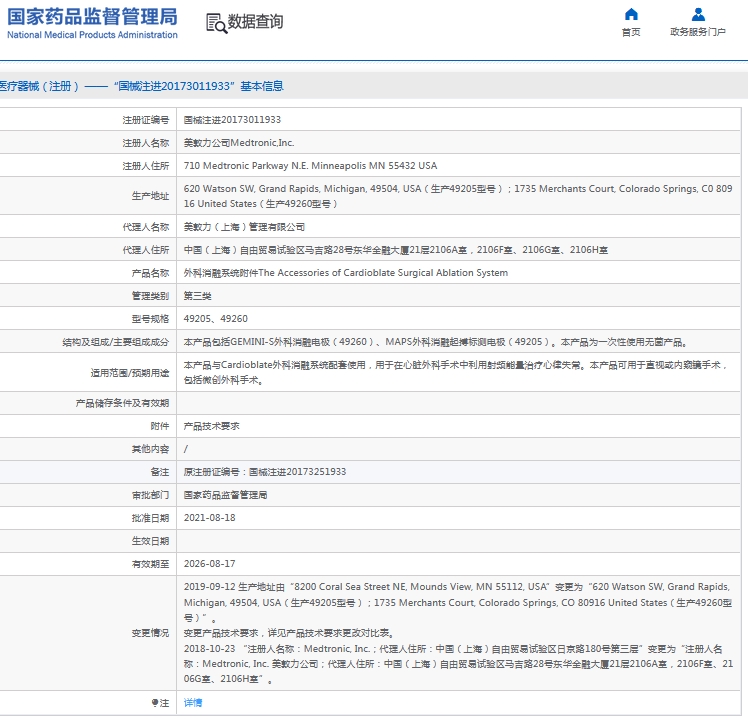Click the change record dated 2018-10-23

tap(458, 664)
